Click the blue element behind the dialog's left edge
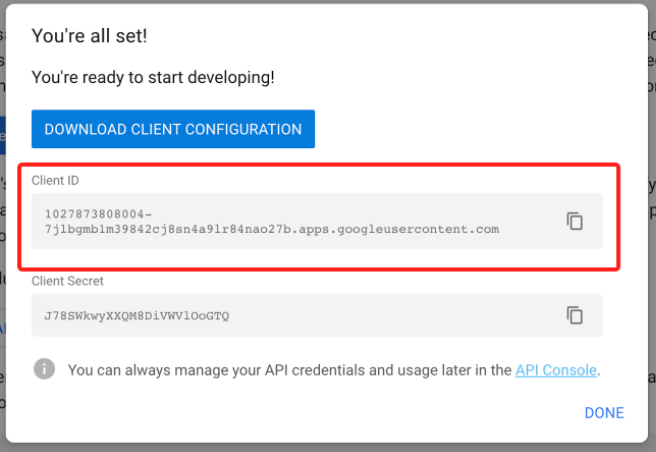 coord(3,136)
